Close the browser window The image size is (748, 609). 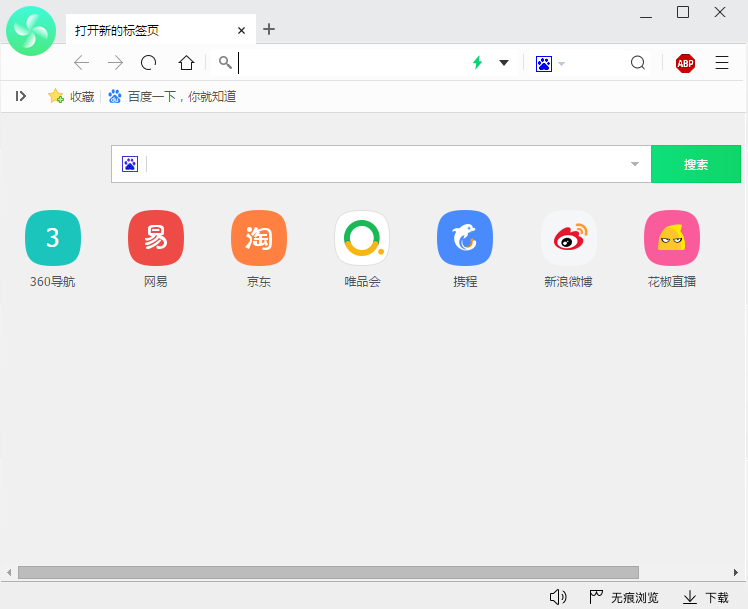(720, 12)
